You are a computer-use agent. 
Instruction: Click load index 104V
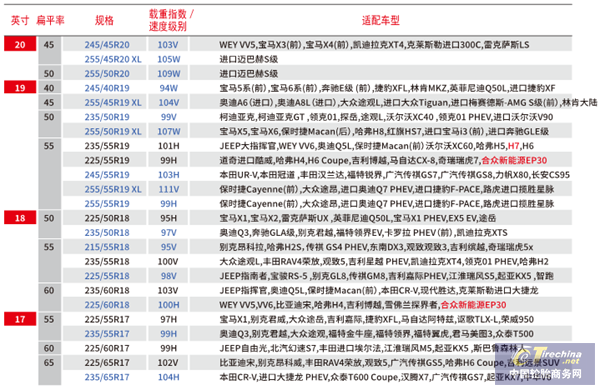pos(169,103)
